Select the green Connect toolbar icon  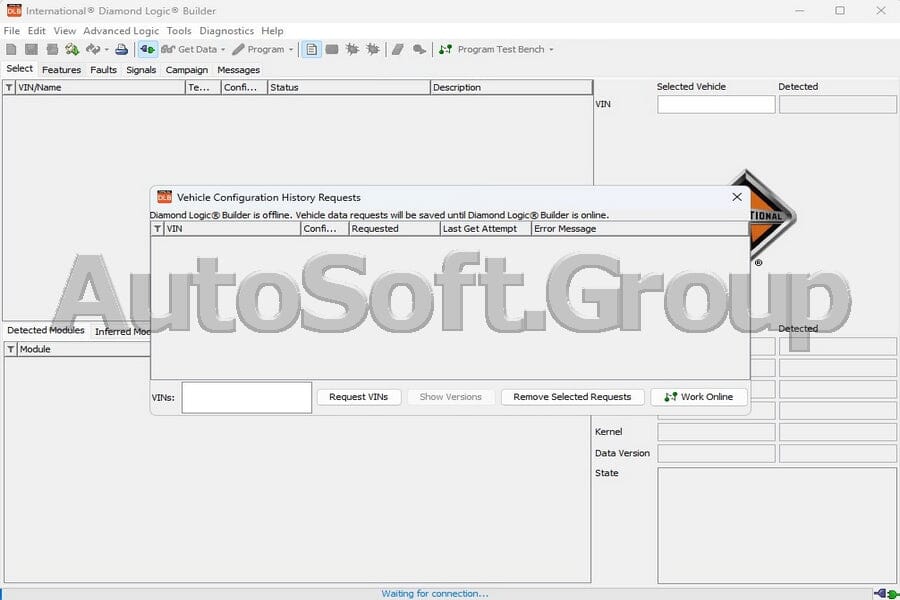coord(146,49)
